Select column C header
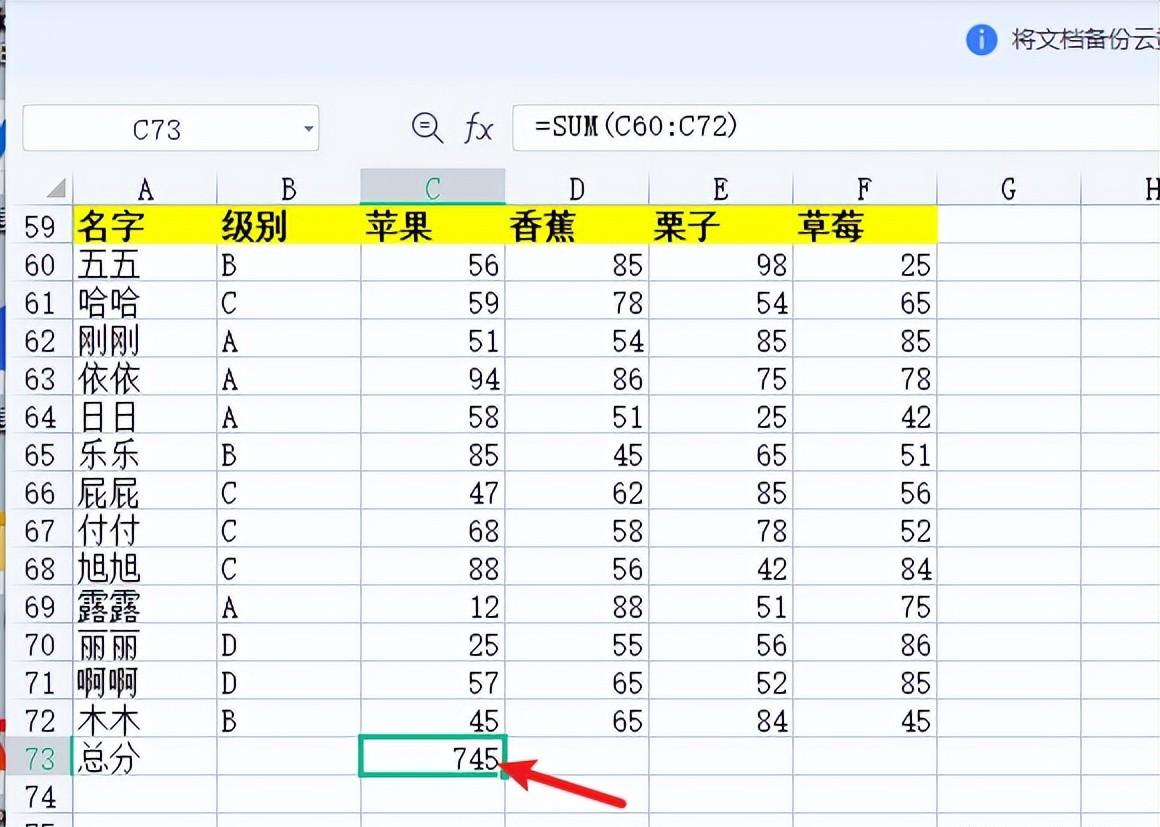1160x827 pixels. tap(433, 188)
